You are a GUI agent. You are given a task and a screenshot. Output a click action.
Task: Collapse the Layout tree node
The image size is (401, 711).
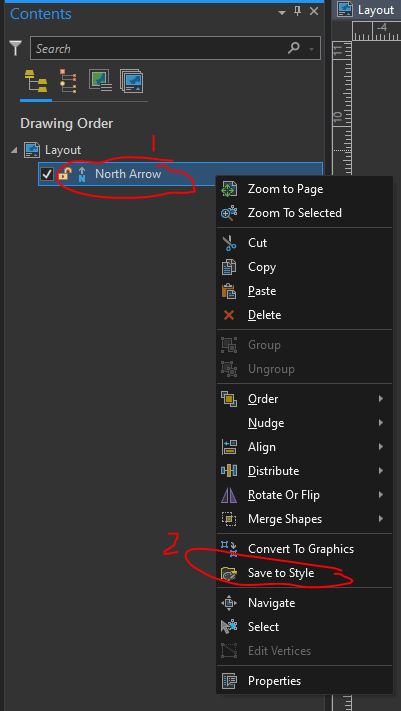tap(14, 150)
